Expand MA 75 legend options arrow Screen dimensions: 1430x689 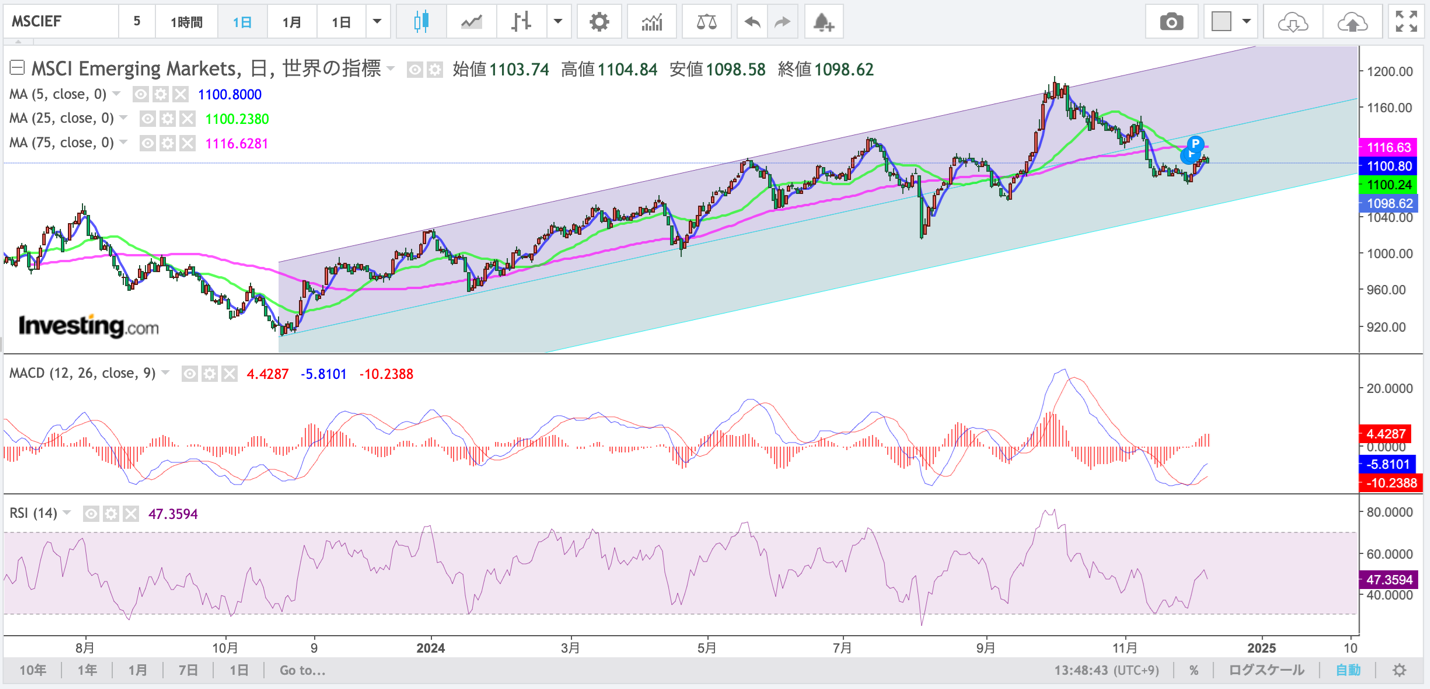[123, 143]
